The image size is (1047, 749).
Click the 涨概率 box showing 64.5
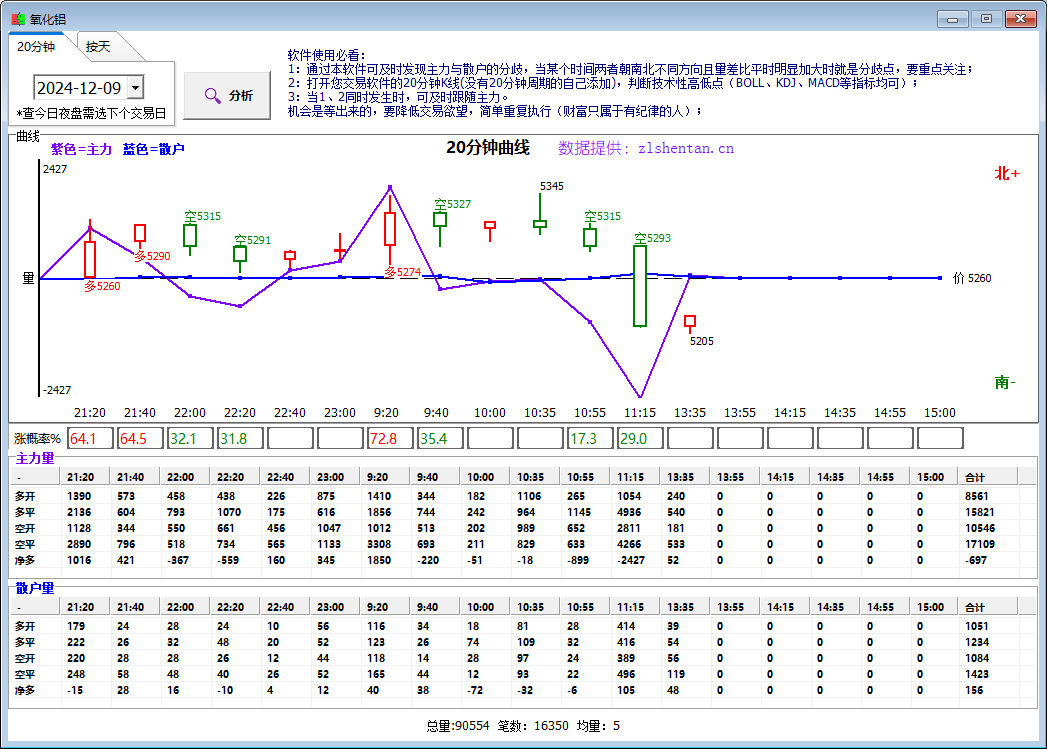click(140, 439)
